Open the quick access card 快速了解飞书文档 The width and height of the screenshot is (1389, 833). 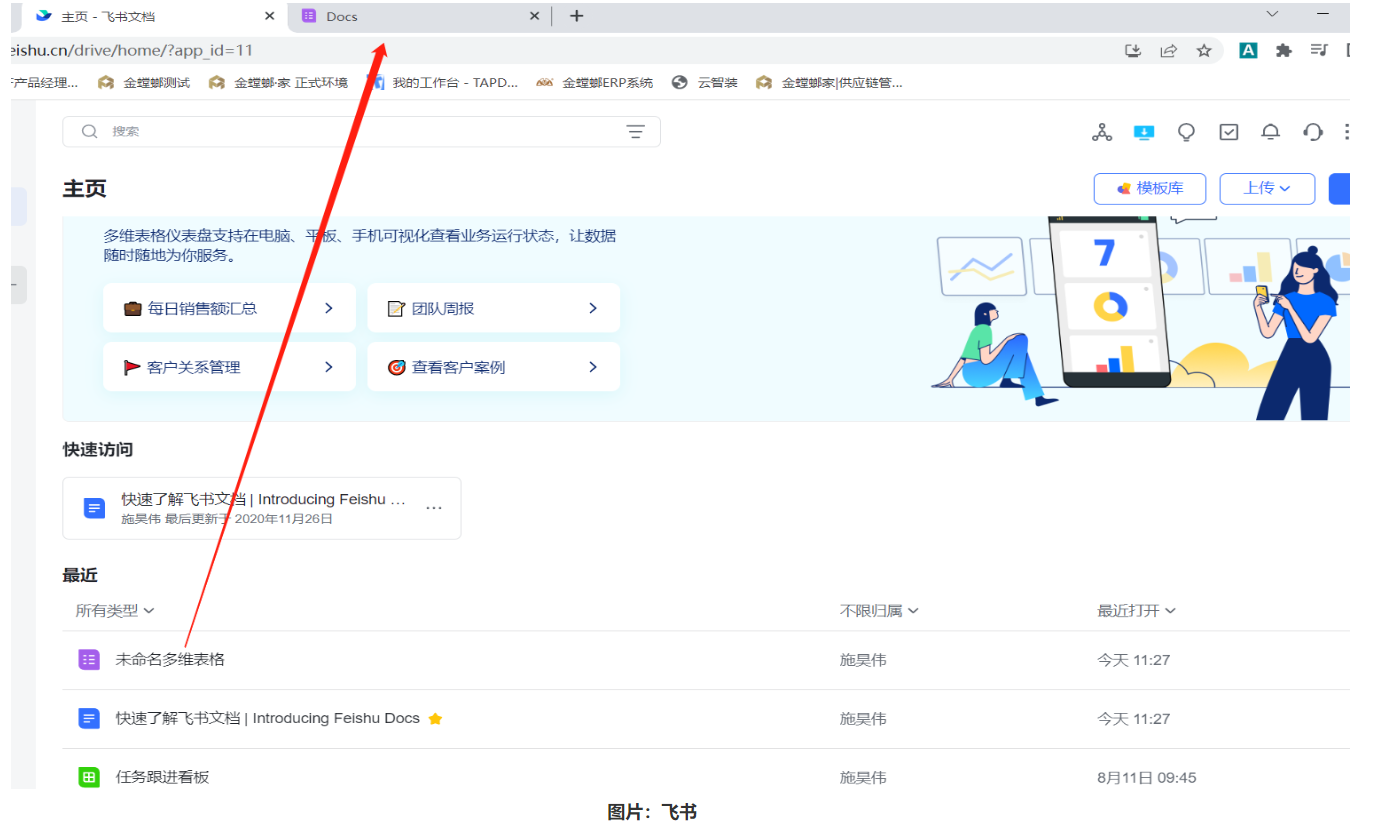coord(262,508)
